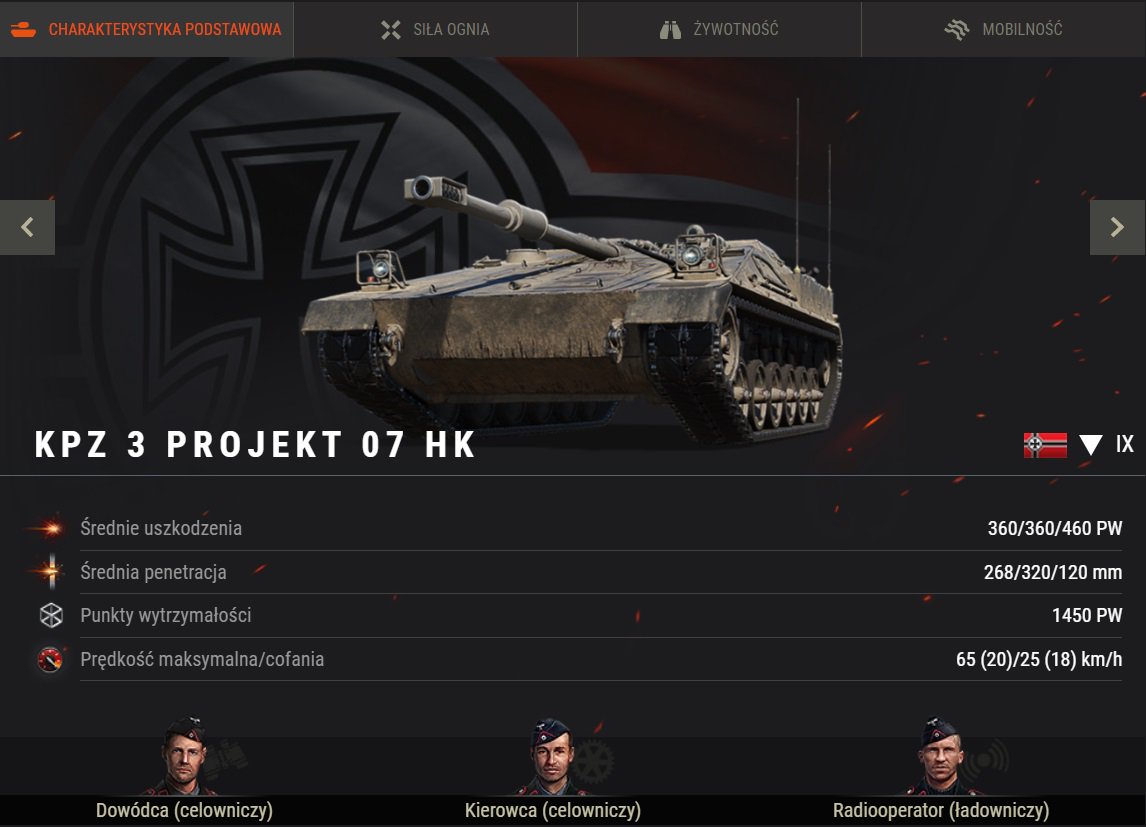Go to previous tank with left chevron
Screen dimensions: 1146x827
[27, 227]
